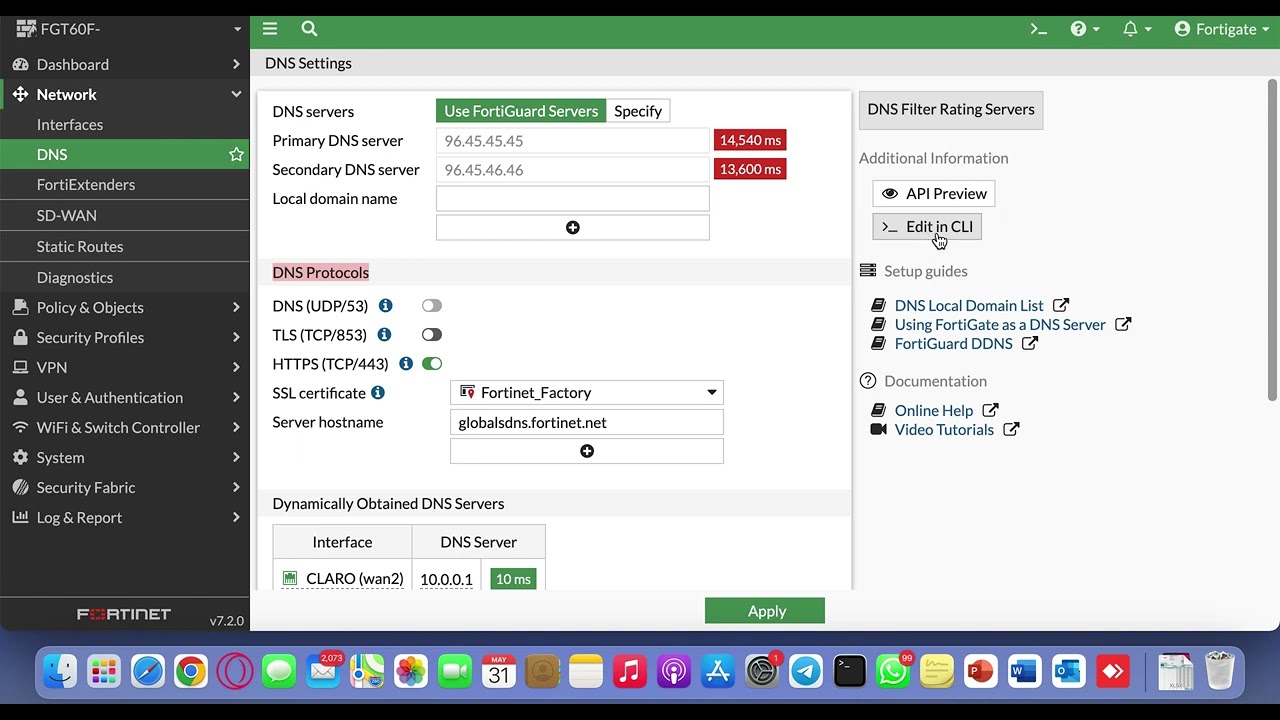The image size is (1280, 720).
Task: Expand the VPN menu
Action: [125, 367]
